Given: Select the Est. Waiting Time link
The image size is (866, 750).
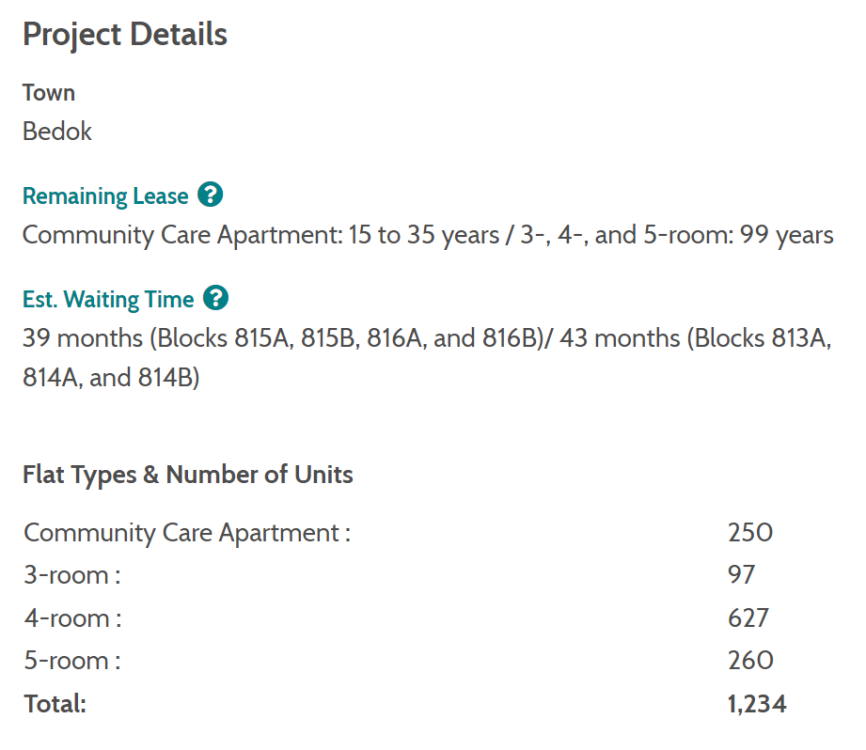Looking at the screenshot, I should pos(108,299).
